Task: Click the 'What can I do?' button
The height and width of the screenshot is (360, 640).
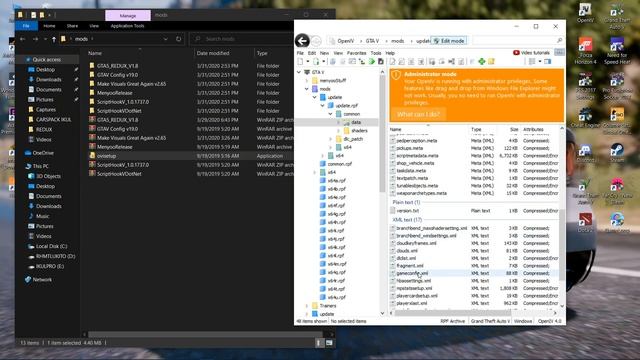Action: tap(418, 114)
